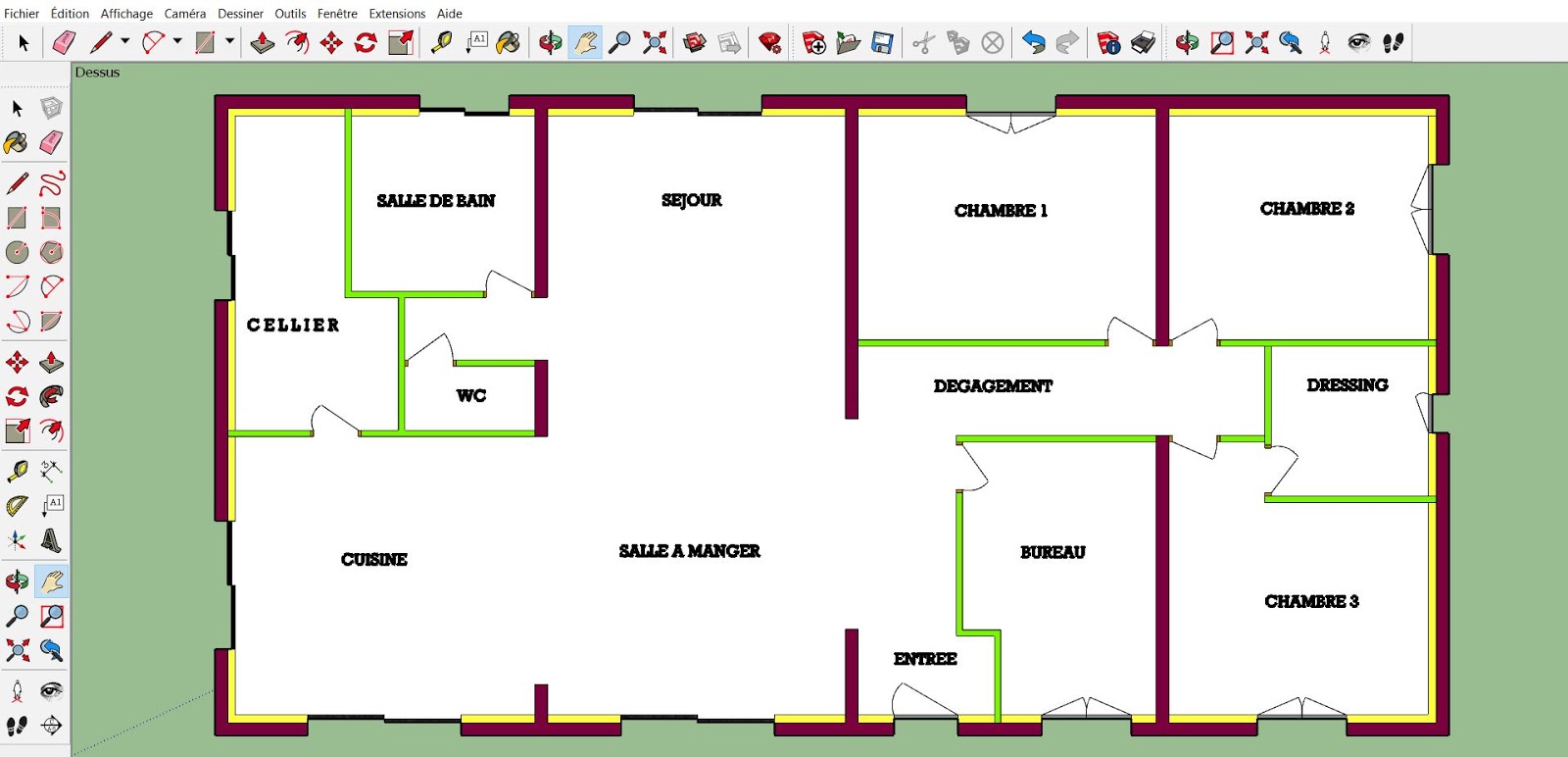The height and width of the screenshot is (757, 1568).
Task: Select the Dimension tool
Action: (51, 471)
